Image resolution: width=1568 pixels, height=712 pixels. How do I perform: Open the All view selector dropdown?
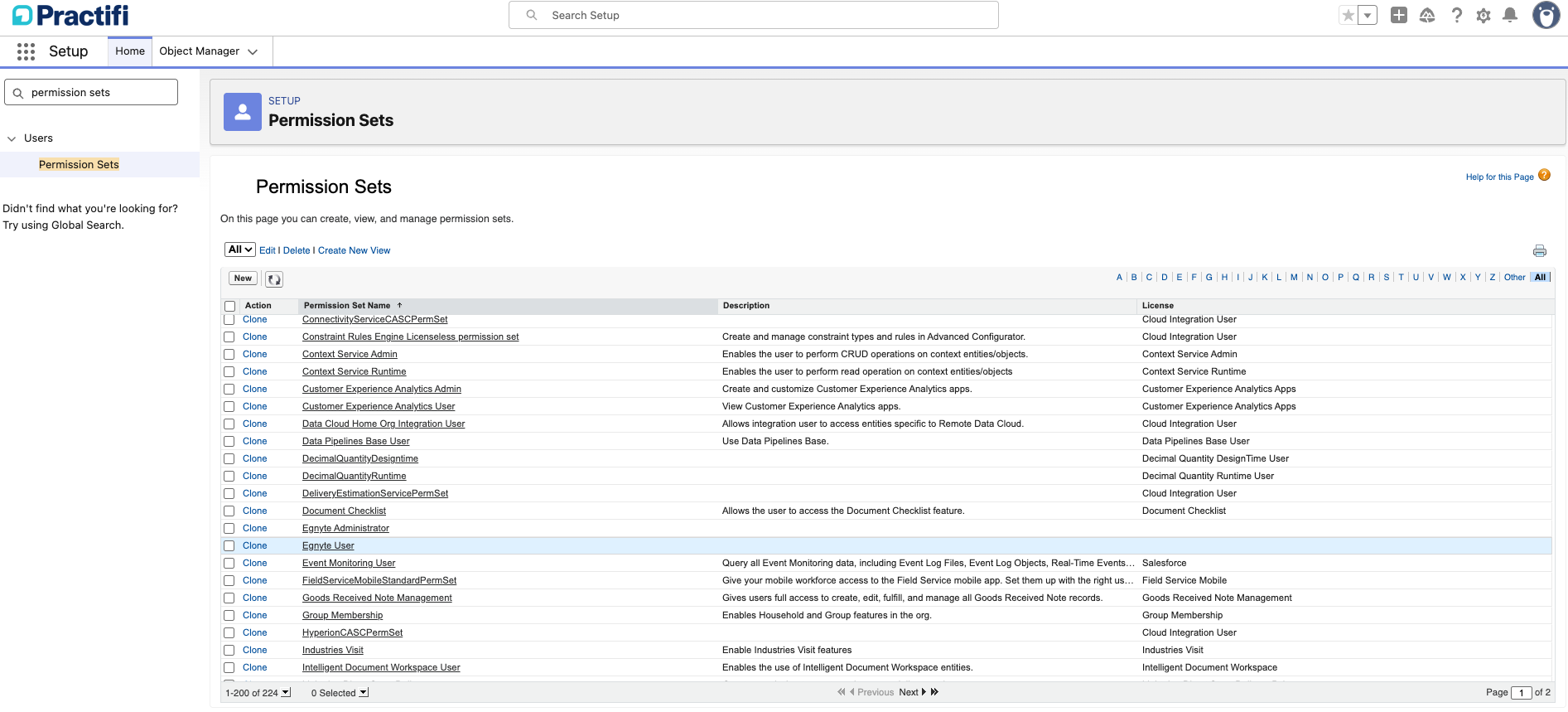[x=240, y=249]
